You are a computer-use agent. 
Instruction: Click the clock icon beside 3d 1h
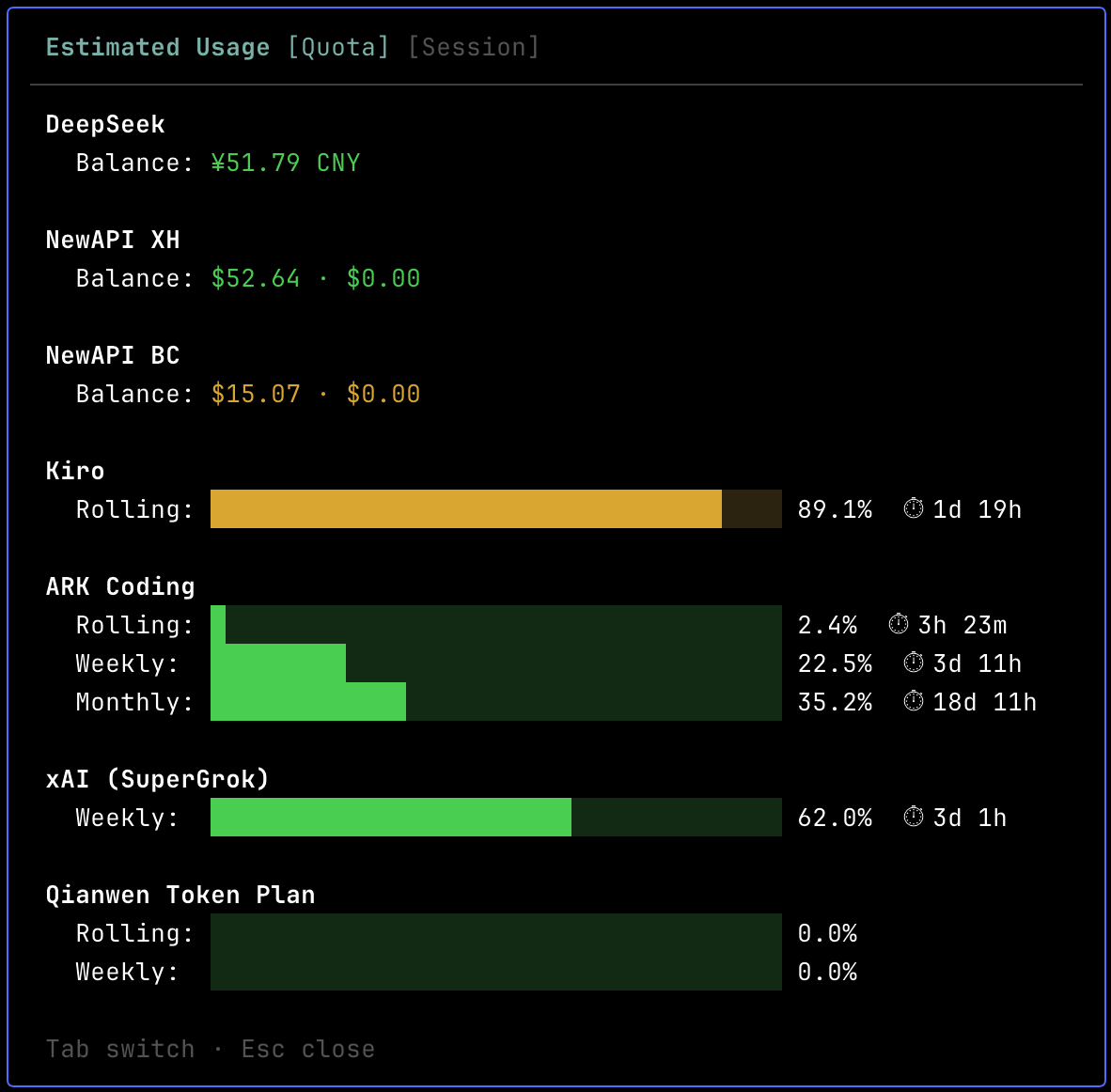(914, 817)
